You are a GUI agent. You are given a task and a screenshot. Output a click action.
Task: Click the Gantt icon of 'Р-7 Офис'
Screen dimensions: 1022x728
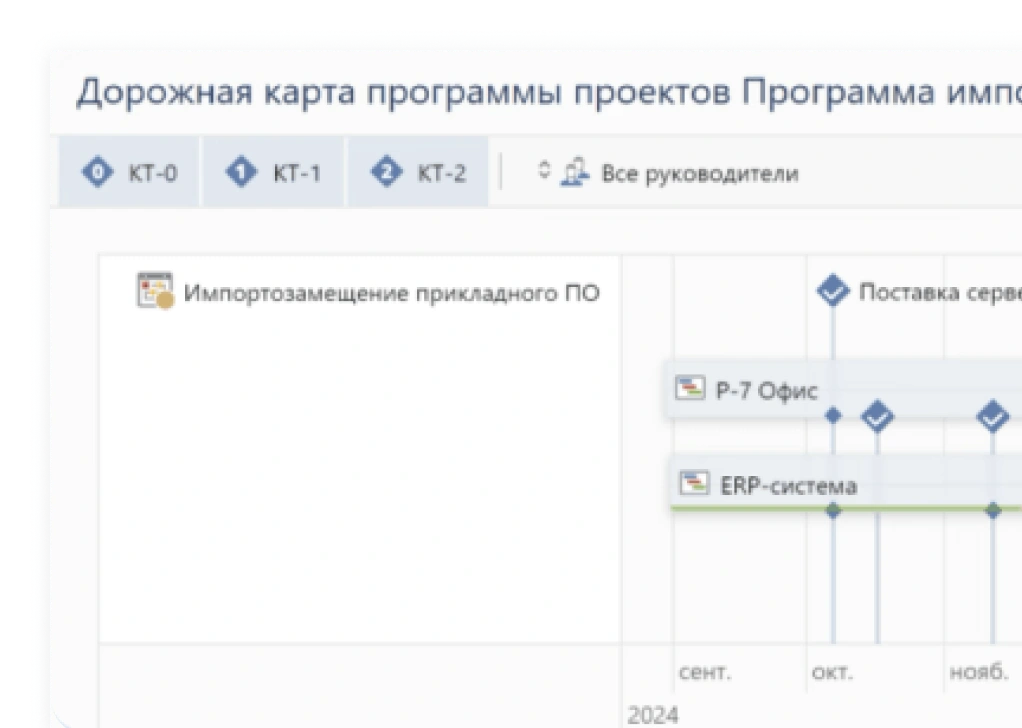pos(690,388)
